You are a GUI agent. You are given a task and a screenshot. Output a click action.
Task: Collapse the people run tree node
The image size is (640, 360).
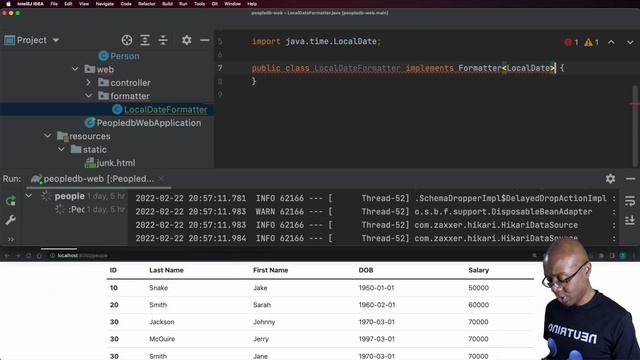click(29, 196)
